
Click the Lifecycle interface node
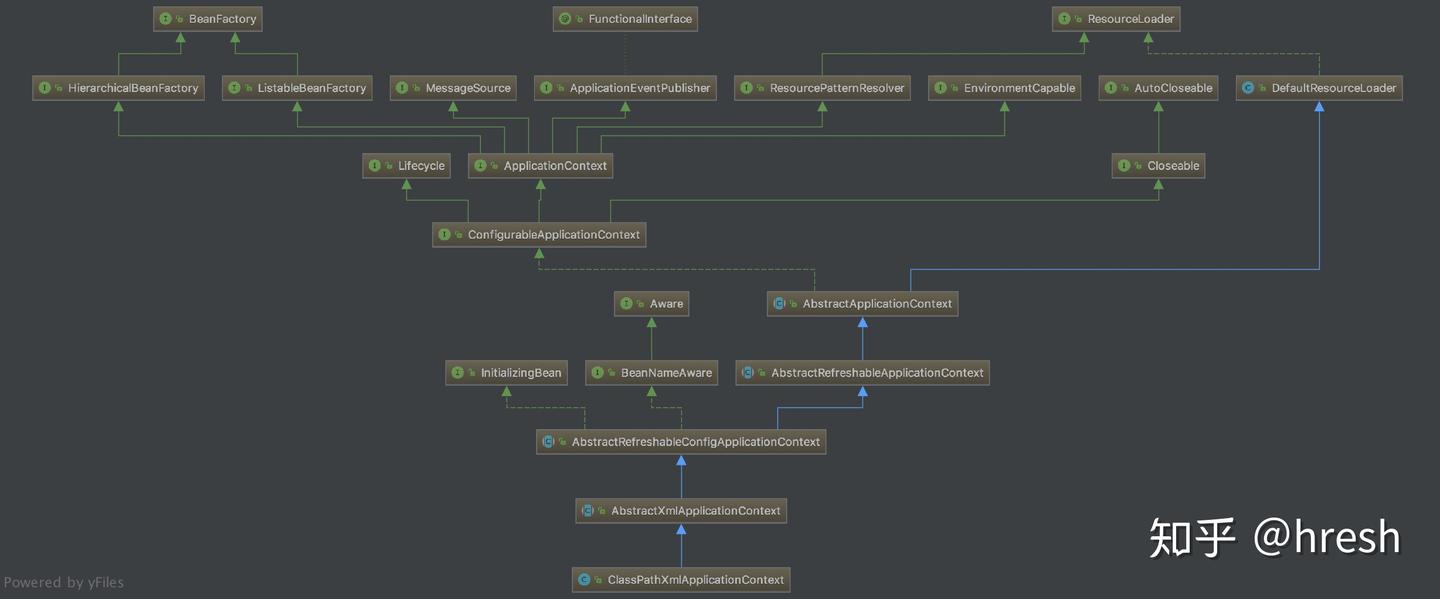pos(406,166)
